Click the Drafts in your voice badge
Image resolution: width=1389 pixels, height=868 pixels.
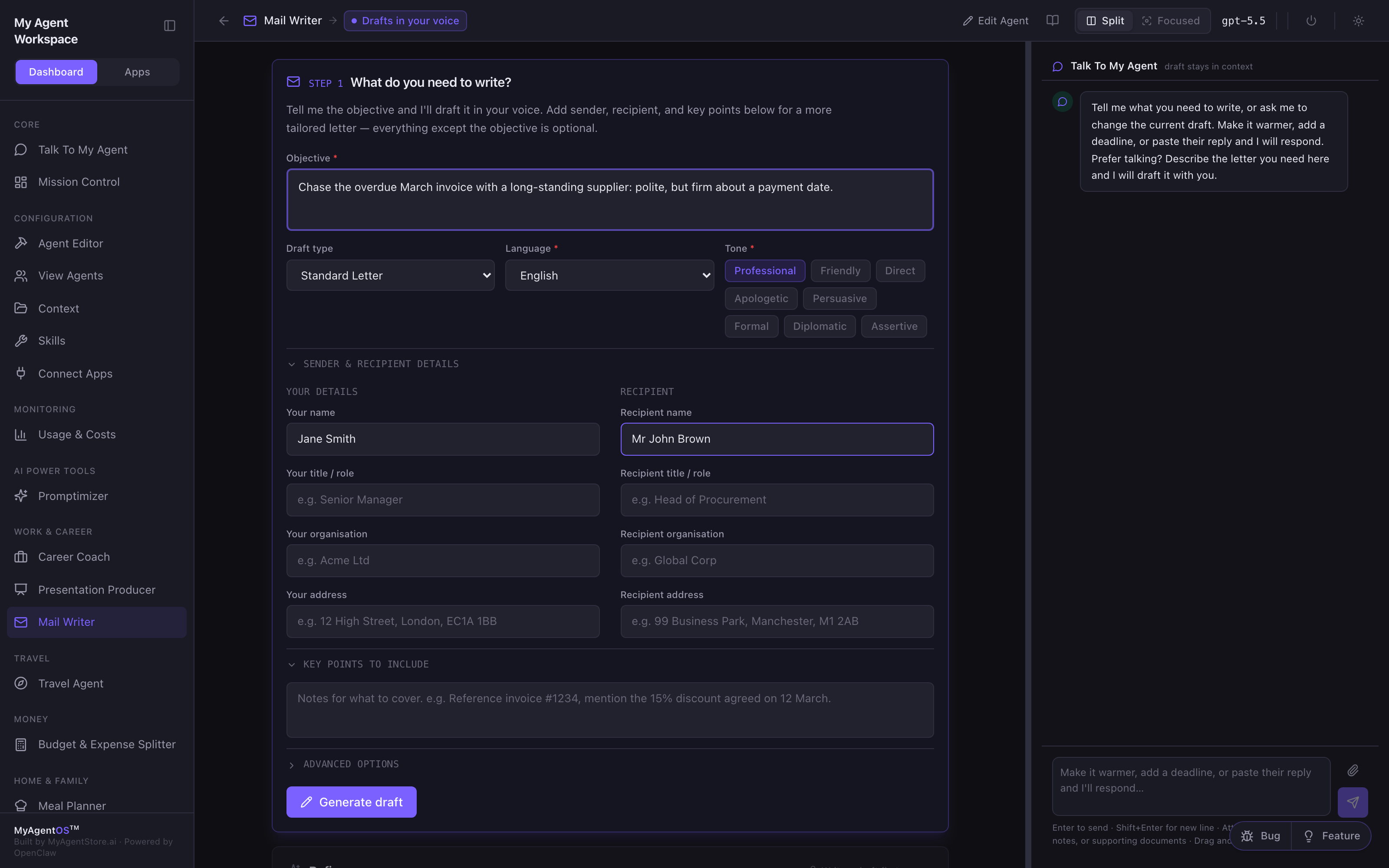click(x=405, y=21)
